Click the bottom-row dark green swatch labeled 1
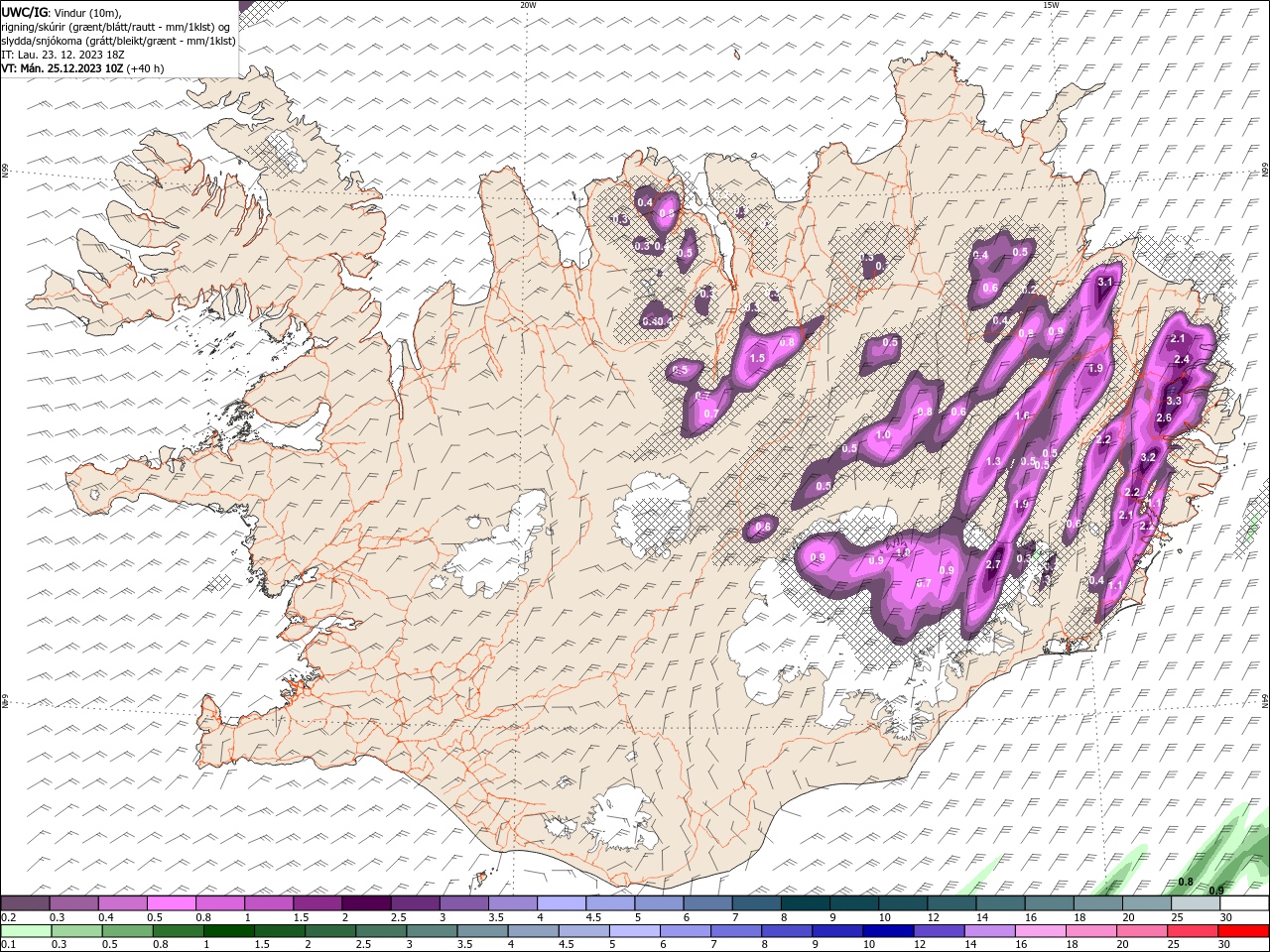 pyautogui.click(x=228, y=930)
